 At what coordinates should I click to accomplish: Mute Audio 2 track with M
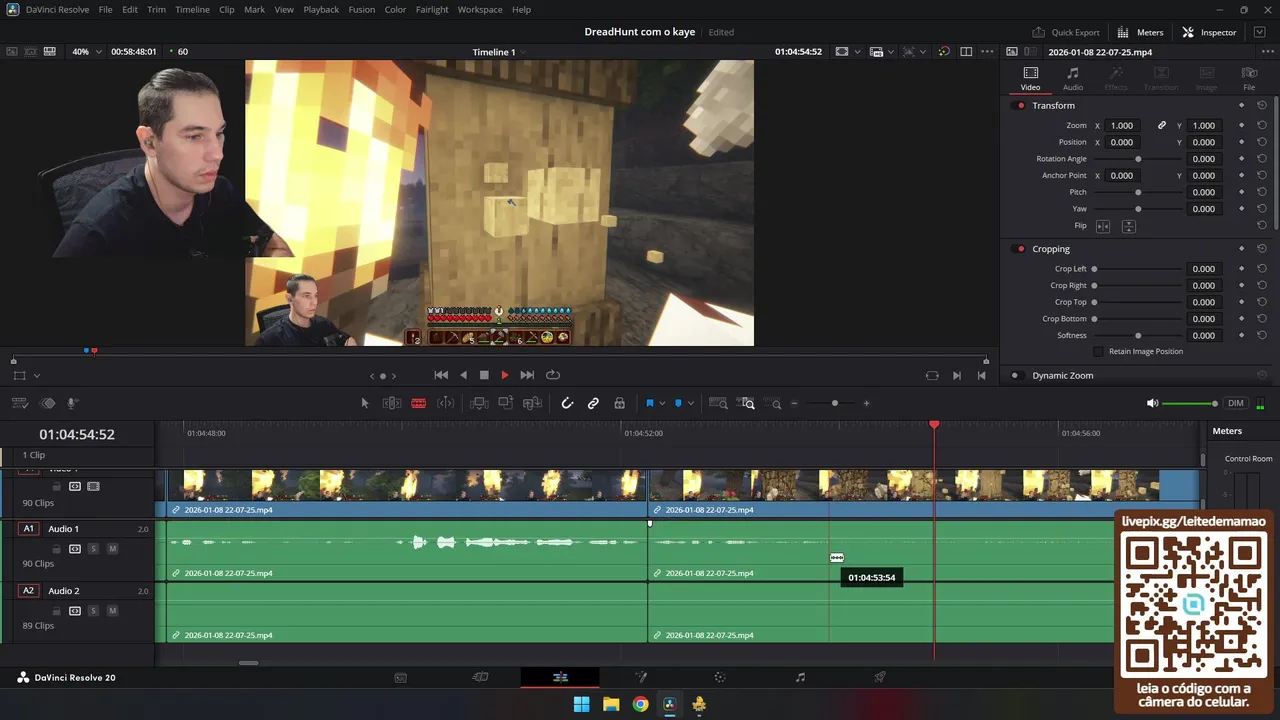112,611
